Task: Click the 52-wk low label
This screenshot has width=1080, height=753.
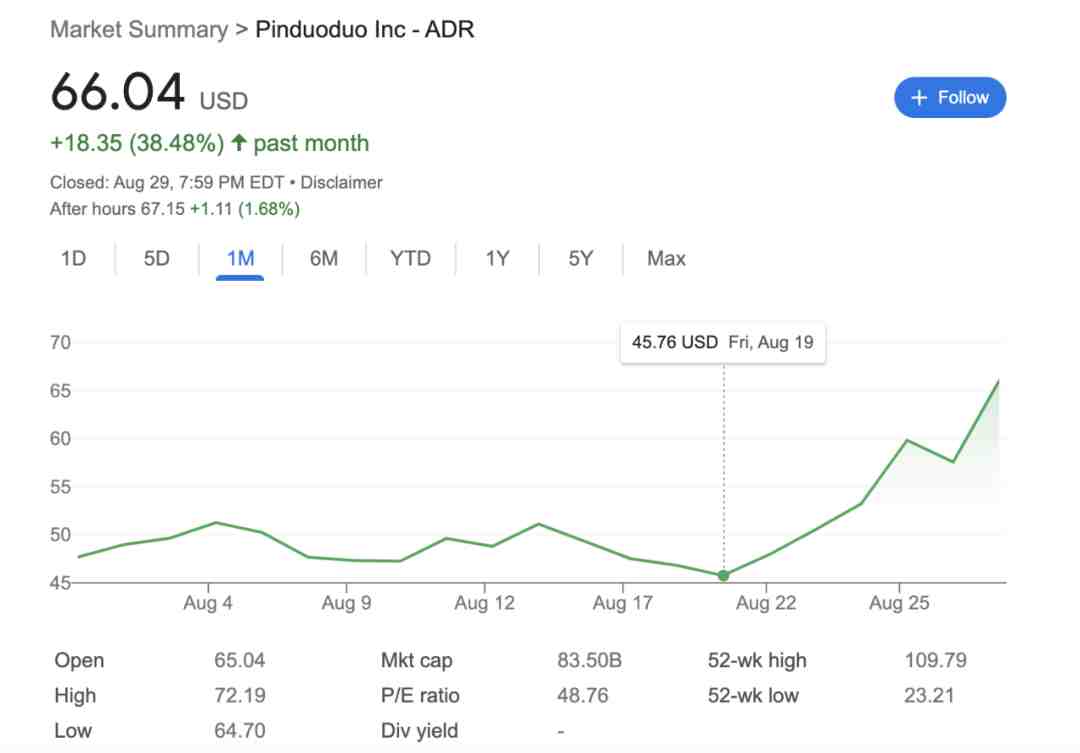Action: [x=753, y=695]
